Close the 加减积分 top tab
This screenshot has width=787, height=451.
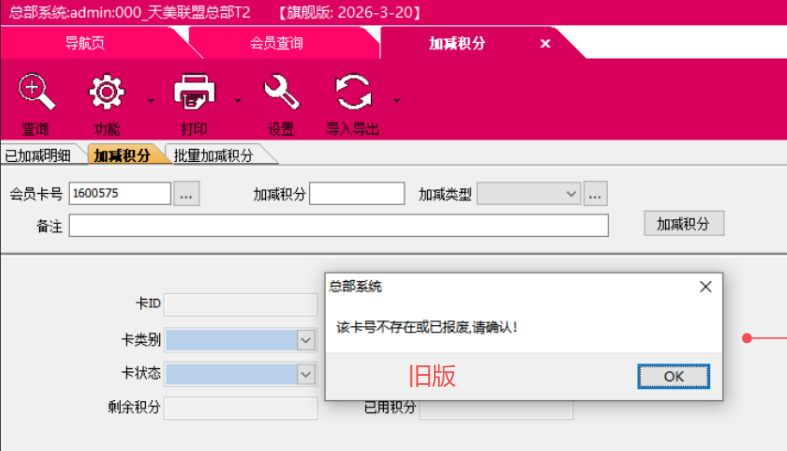(x=546, y=44)
